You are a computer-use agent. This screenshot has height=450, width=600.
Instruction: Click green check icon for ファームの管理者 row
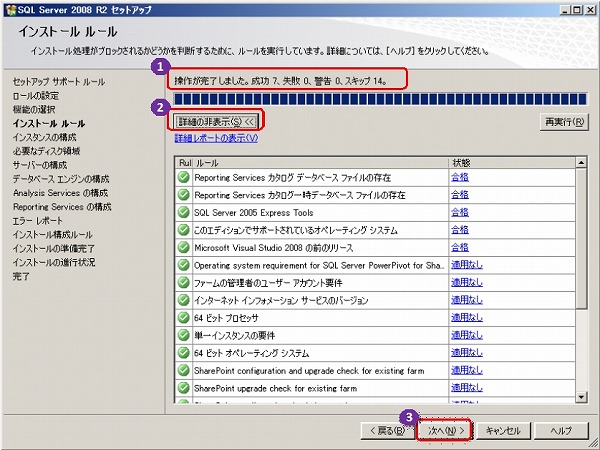184,283
